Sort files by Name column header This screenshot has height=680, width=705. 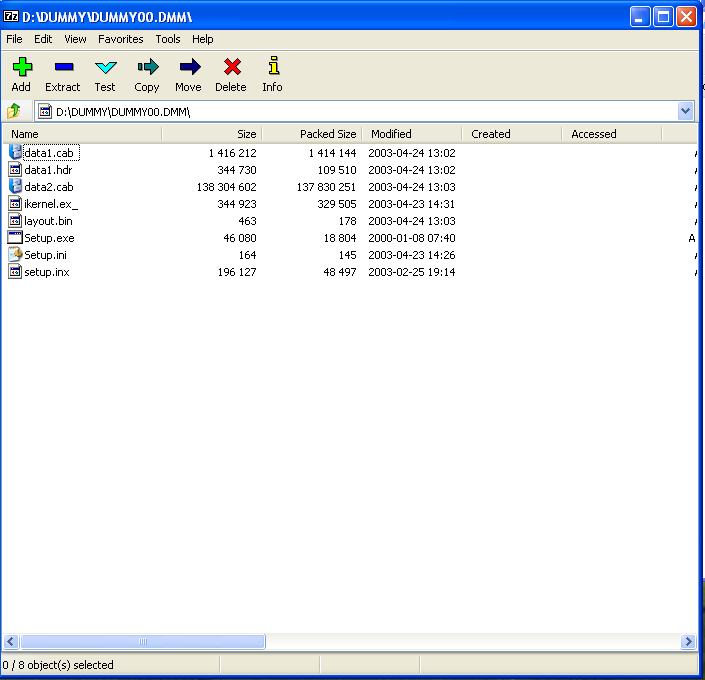[25, 134]
